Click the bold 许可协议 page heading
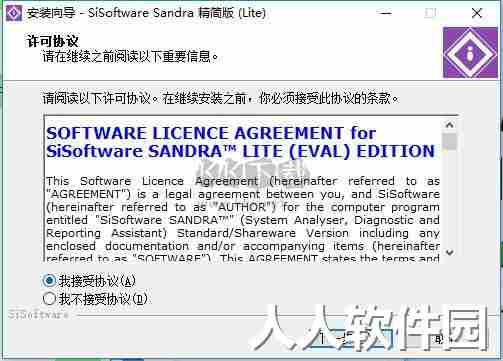 (x=52, y=41)
